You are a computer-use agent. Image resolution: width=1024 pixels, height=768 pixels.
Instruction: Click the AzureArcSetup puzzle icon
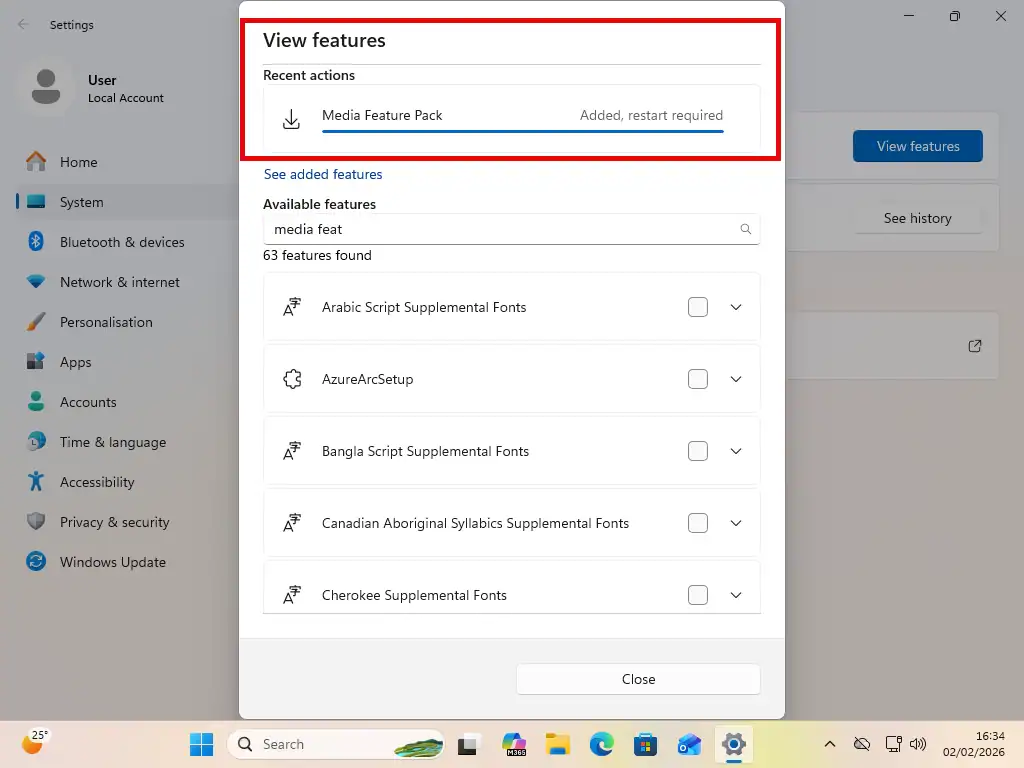(292, 379)
